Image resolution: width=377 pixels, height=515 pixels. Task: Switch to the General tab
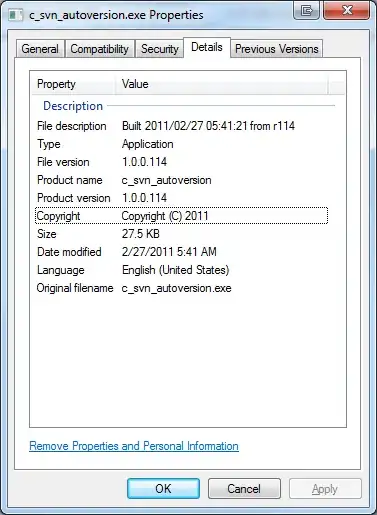40,49
